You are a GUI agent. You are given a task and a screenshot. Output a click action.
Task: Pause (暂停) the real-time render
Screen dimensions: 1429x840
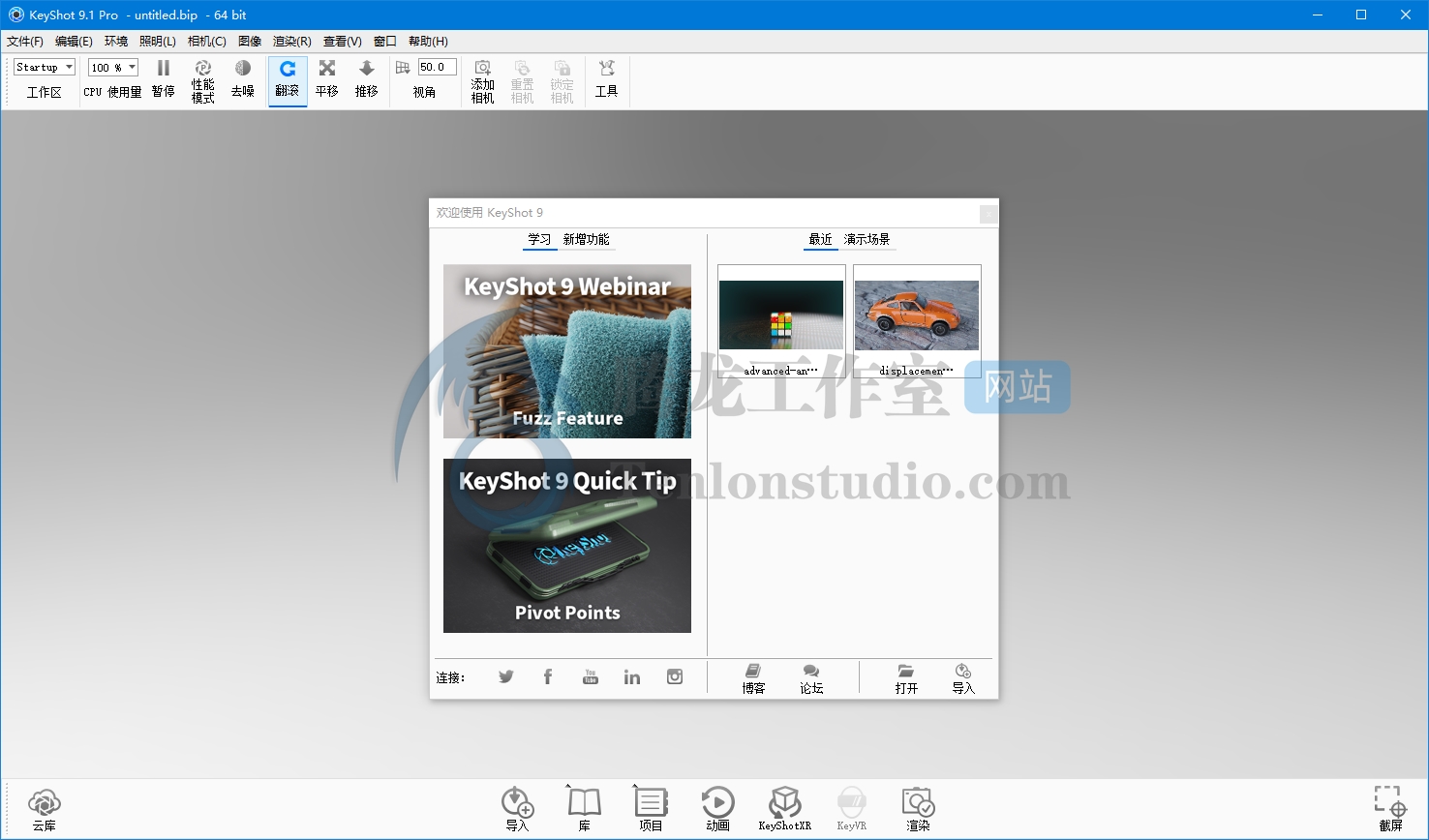[x=164, y=79]
